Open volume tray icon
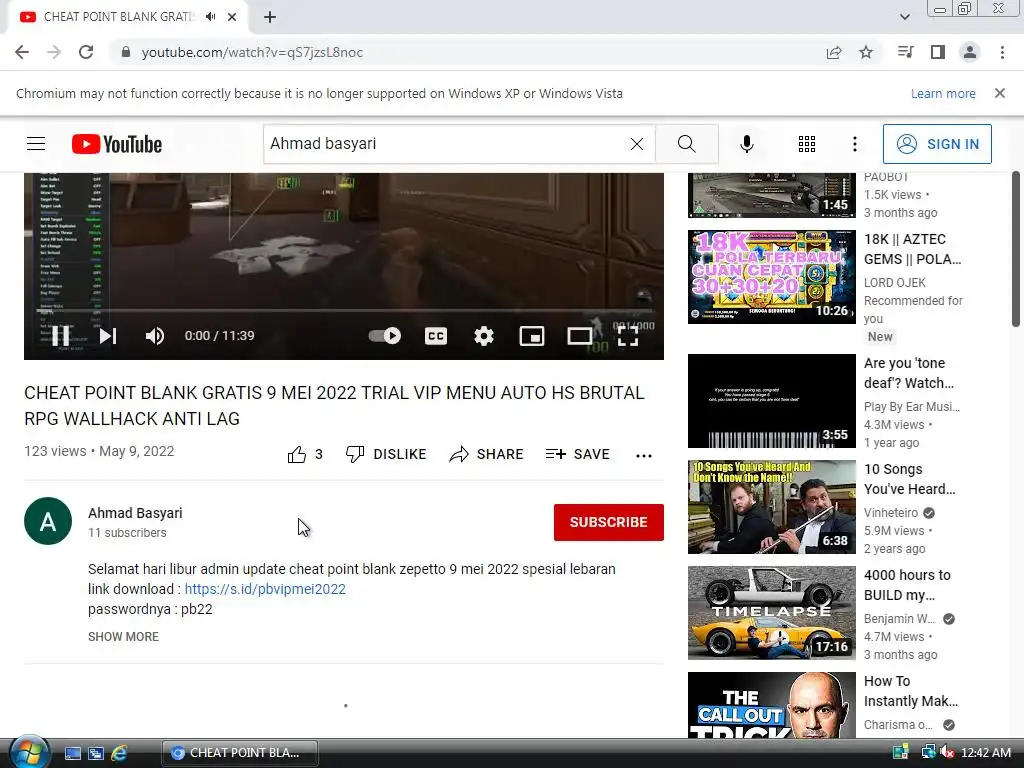This screenshot has height=768, width=1024. [946, 753]
